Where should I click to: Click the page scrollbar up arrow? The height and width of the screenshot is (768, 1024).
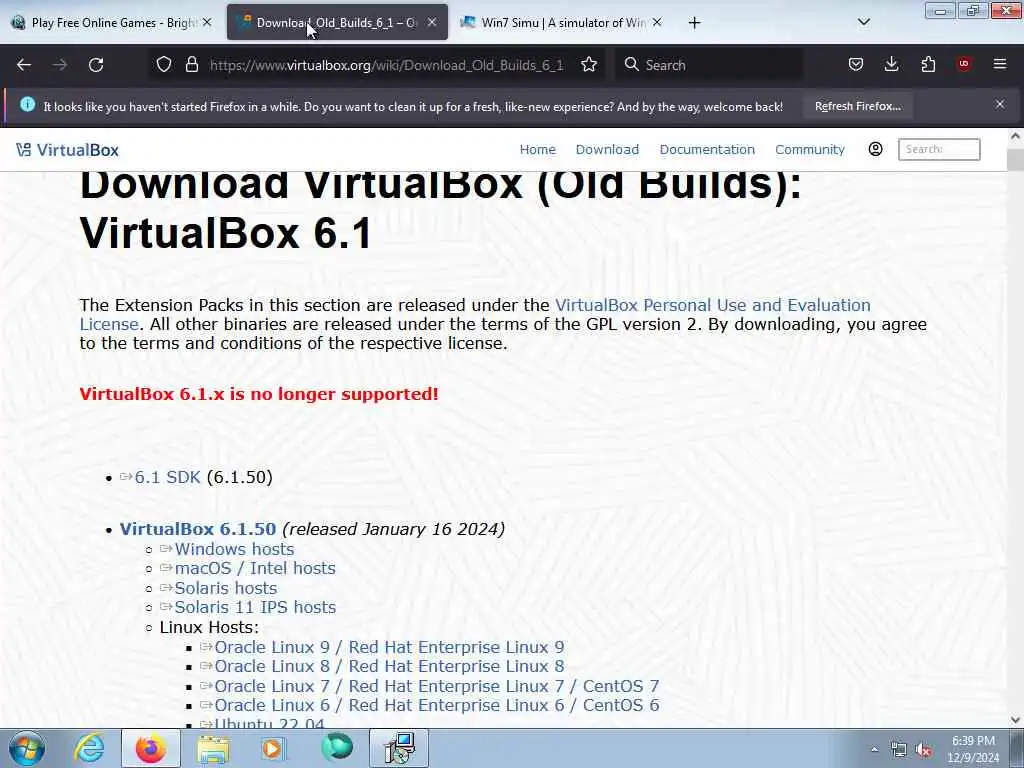click(x=1015, y=136)
